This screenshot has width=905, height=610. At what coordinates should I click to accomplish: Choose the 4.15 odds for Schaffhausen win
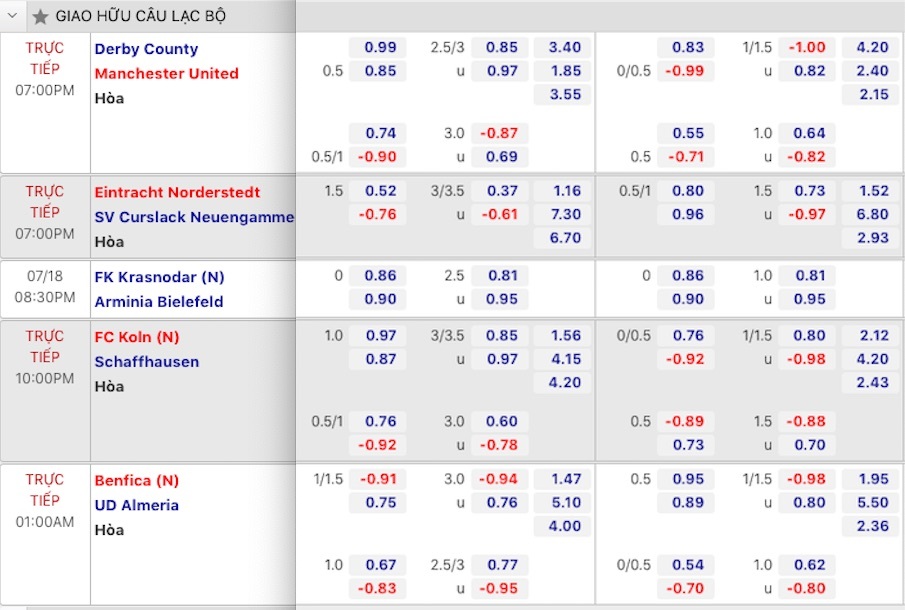[565, 359]
